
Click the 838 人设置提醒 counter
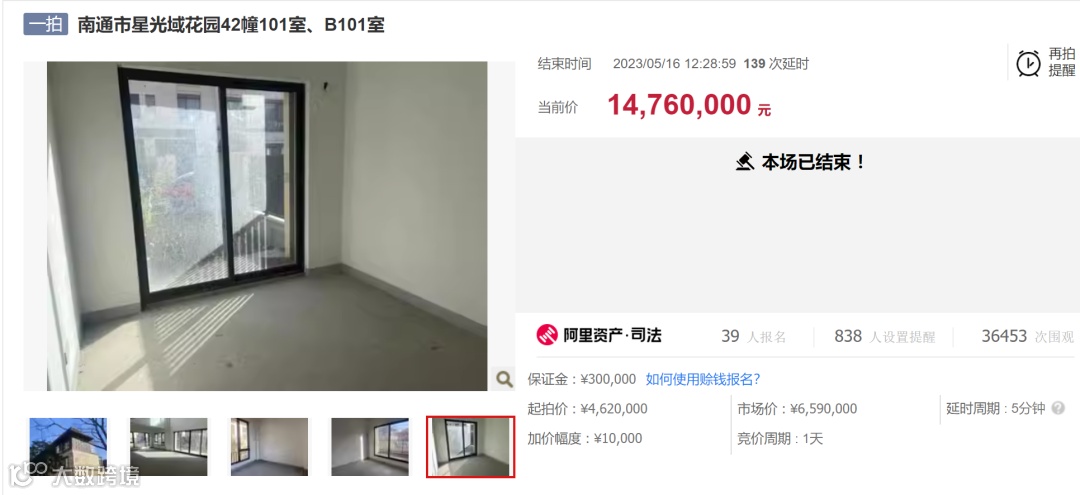[884, 336]
